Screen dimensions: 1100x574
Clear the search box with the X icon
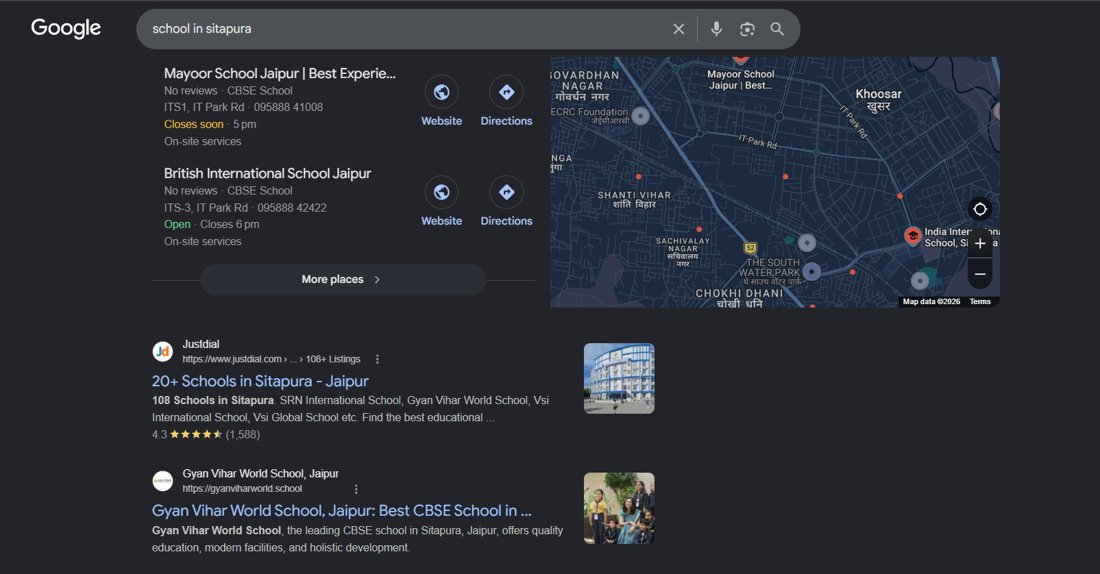pos(678,29)
